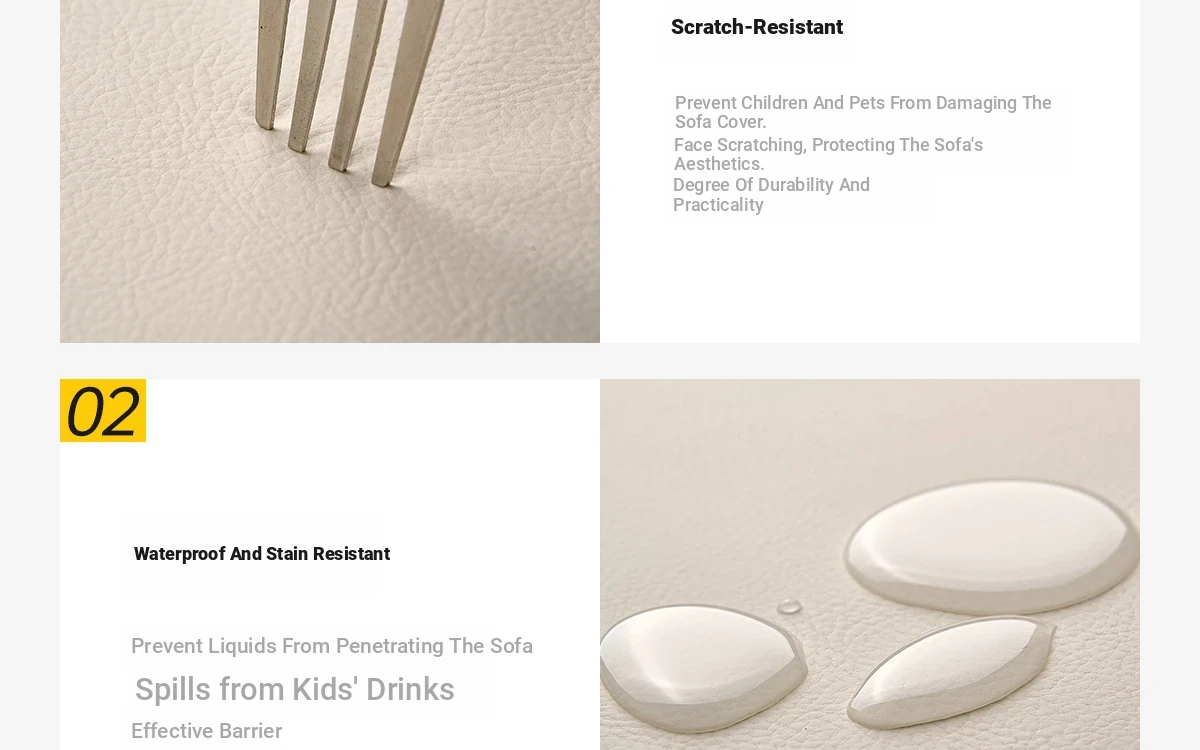Click the Degree Of Durability And text

(771, 185)
